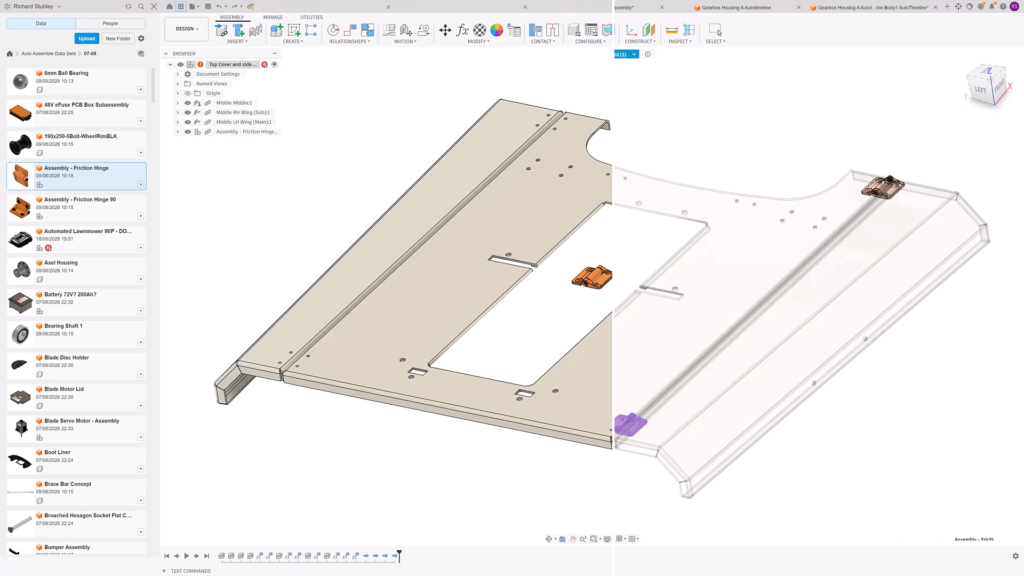This screenshot has height=576, width=1024.
Task: Click the Insert Component icon
Action: [221, 30]
